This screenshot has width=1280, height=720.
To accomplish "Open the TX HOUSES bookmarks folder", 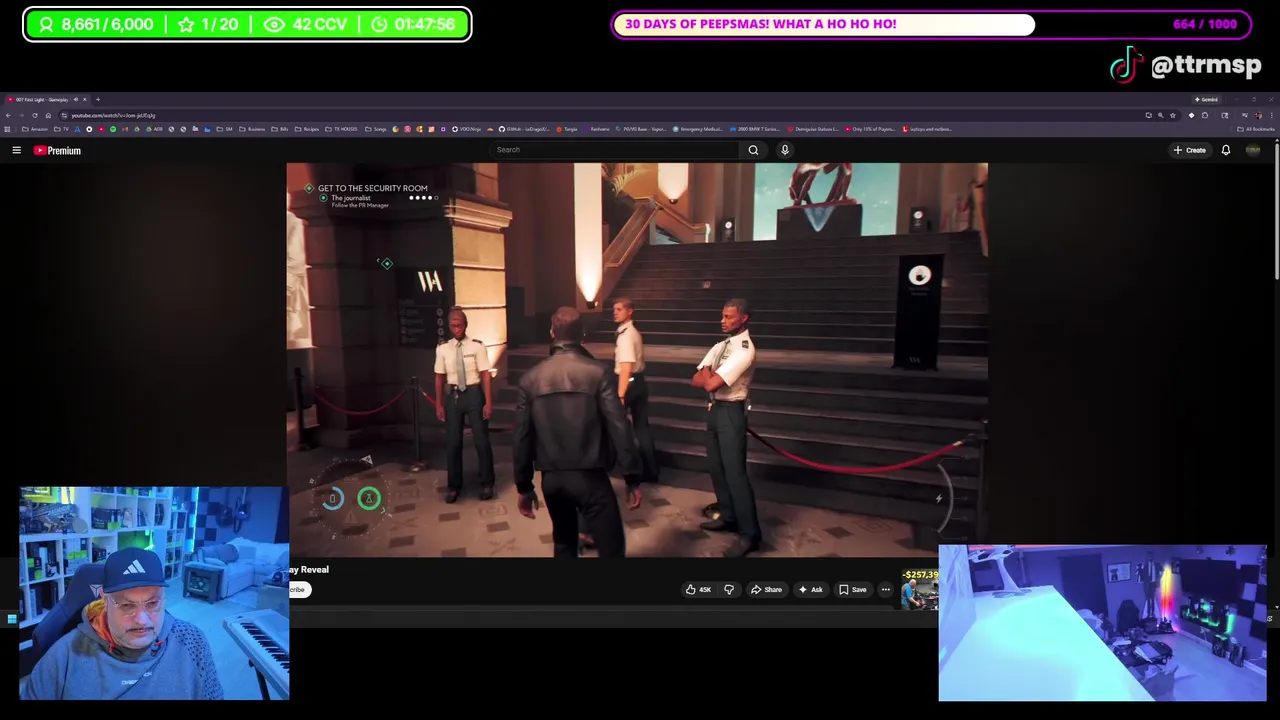I will tap(341, 129).
